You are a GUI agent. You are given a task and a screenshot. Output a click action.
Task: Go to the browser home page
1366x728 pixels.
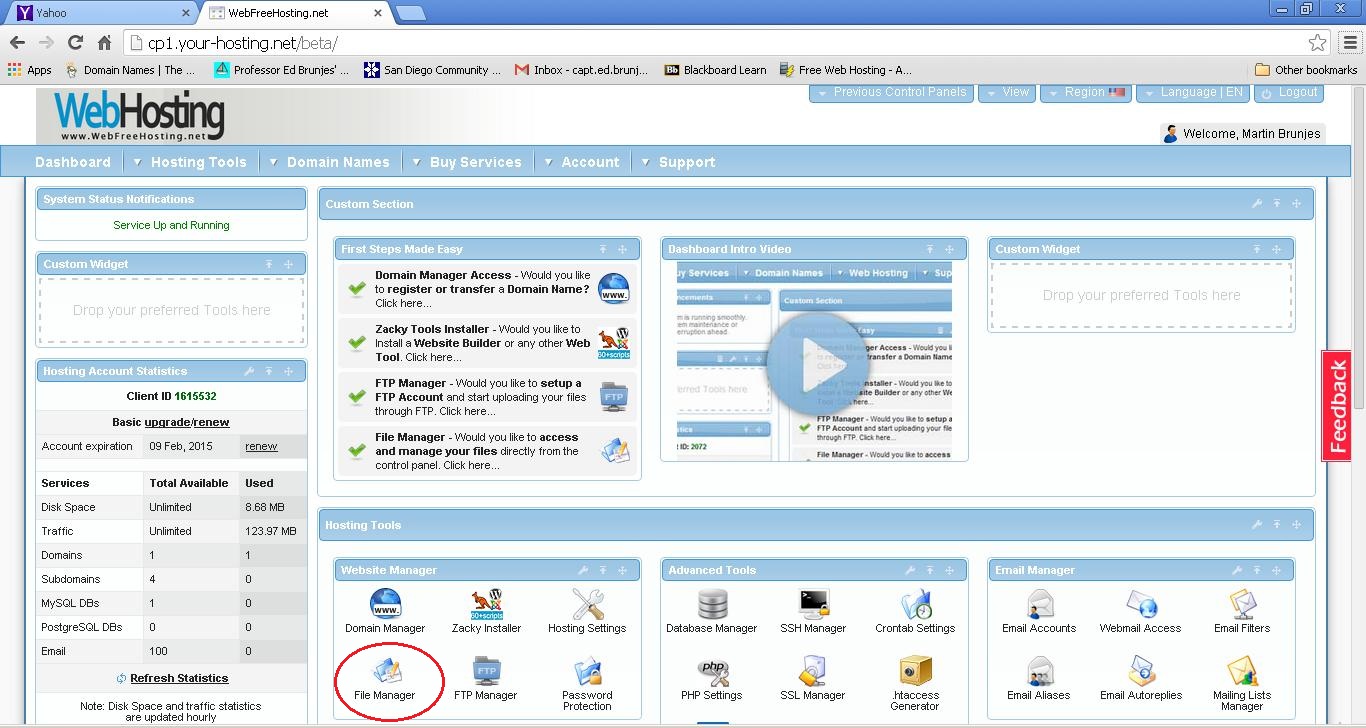coord(104,42)
